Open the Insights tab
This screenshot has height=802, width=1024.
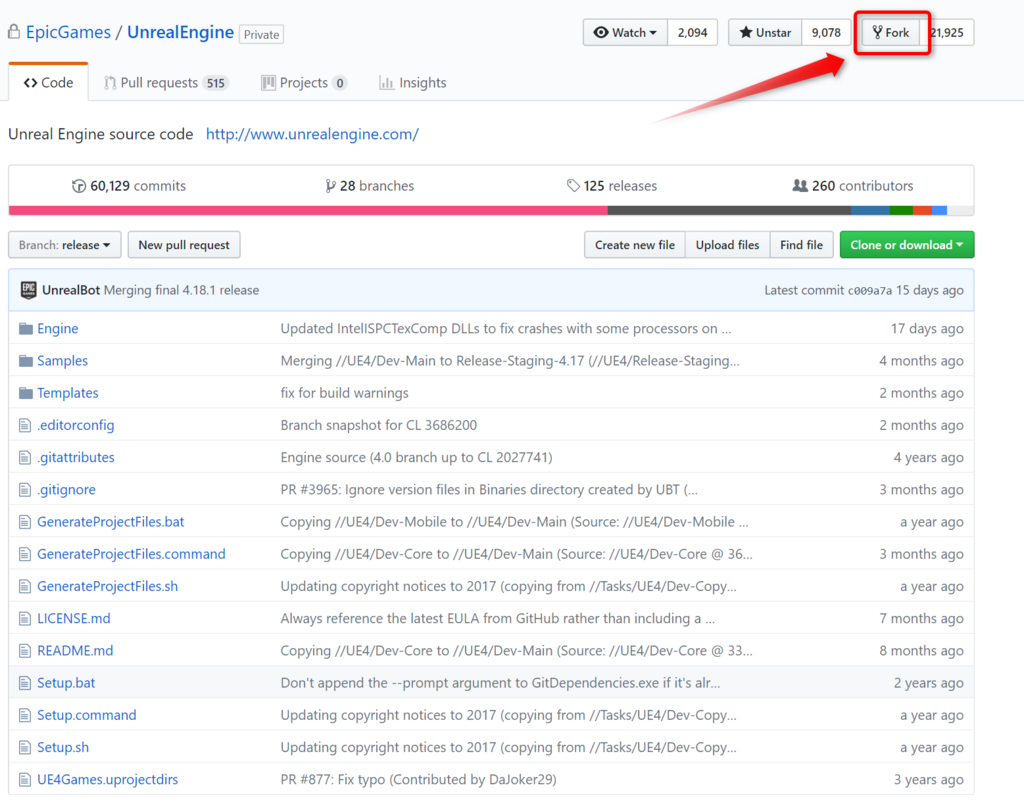pyautogui.click(x=413, y=83)
